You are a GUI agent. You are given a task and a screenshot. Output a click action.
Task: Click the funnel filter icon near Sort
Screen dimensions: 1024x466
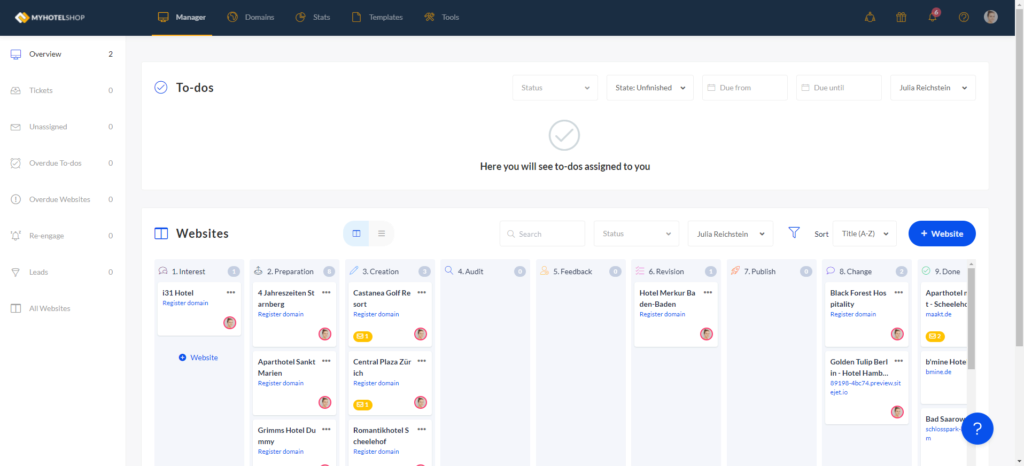coord(794,233)
